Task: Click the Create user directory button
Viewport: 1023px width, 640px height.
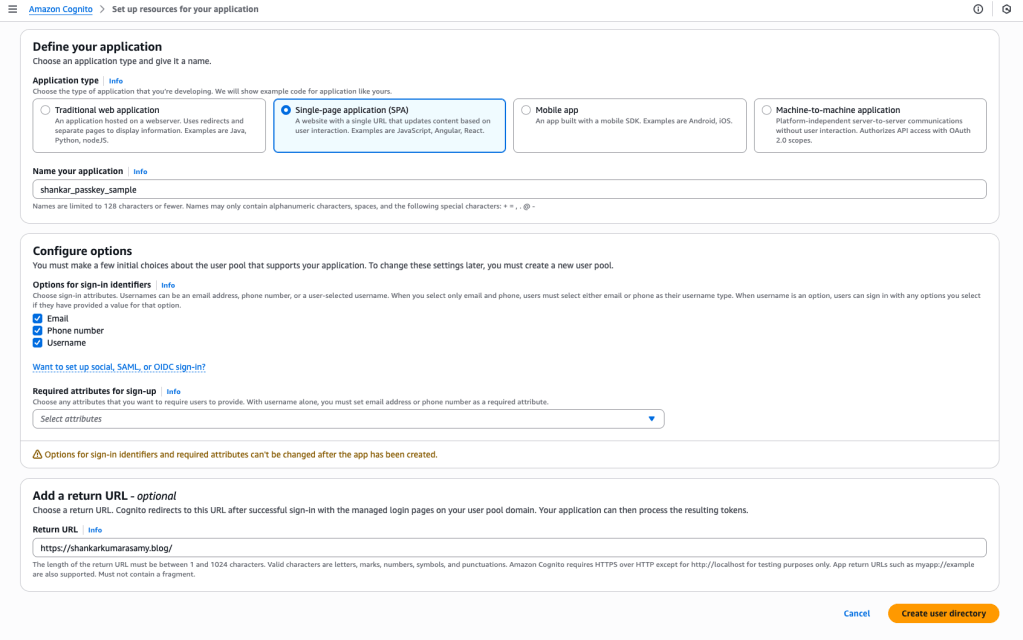Action: coord(942,613)
